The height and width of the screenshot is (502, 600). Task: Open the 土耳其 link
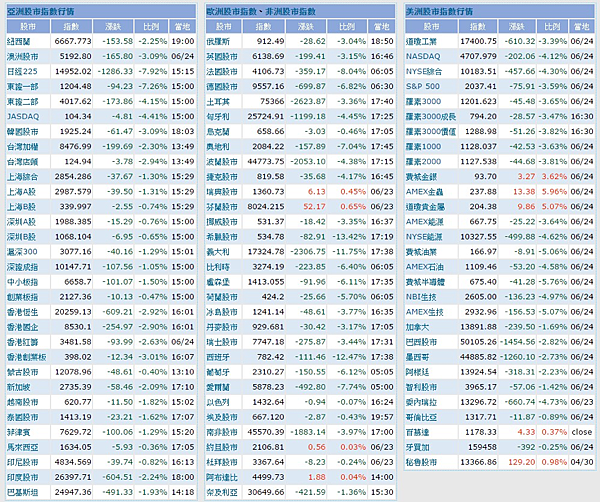point(218,102)
